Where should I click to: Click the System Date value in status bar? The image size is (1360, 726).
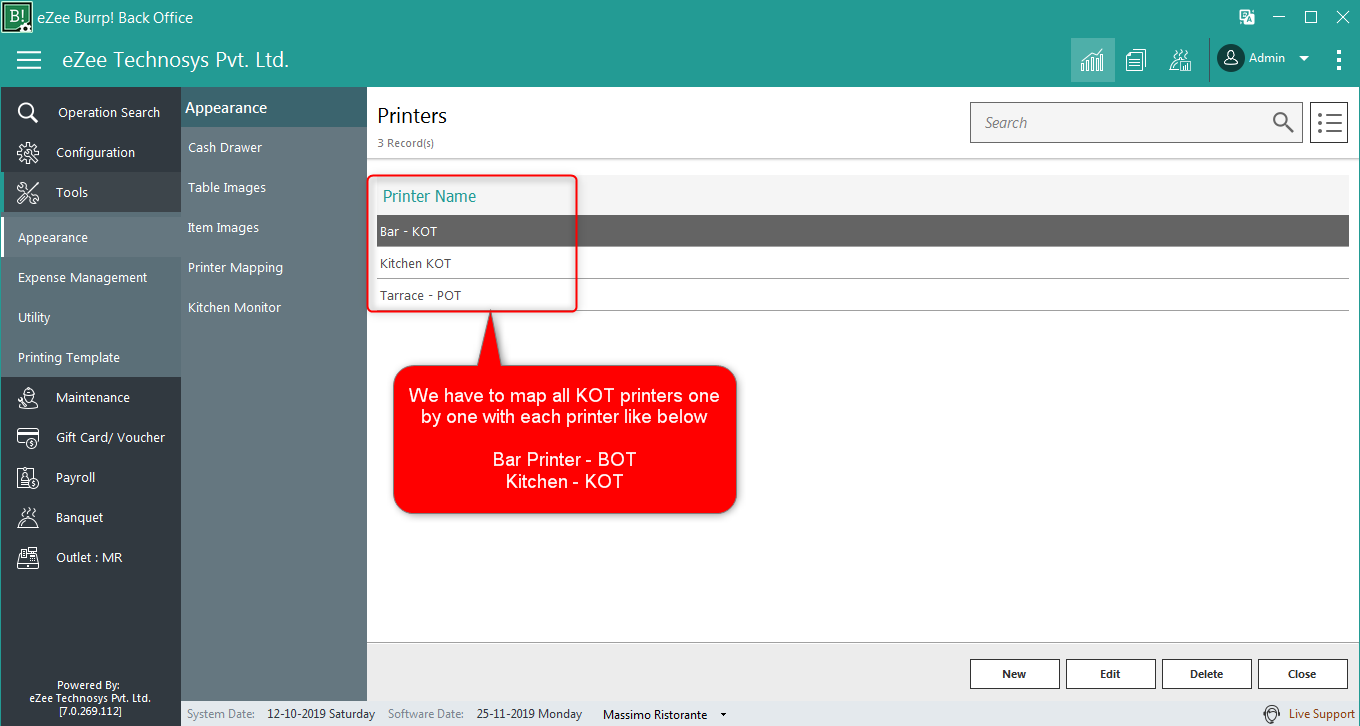point(321,714)
